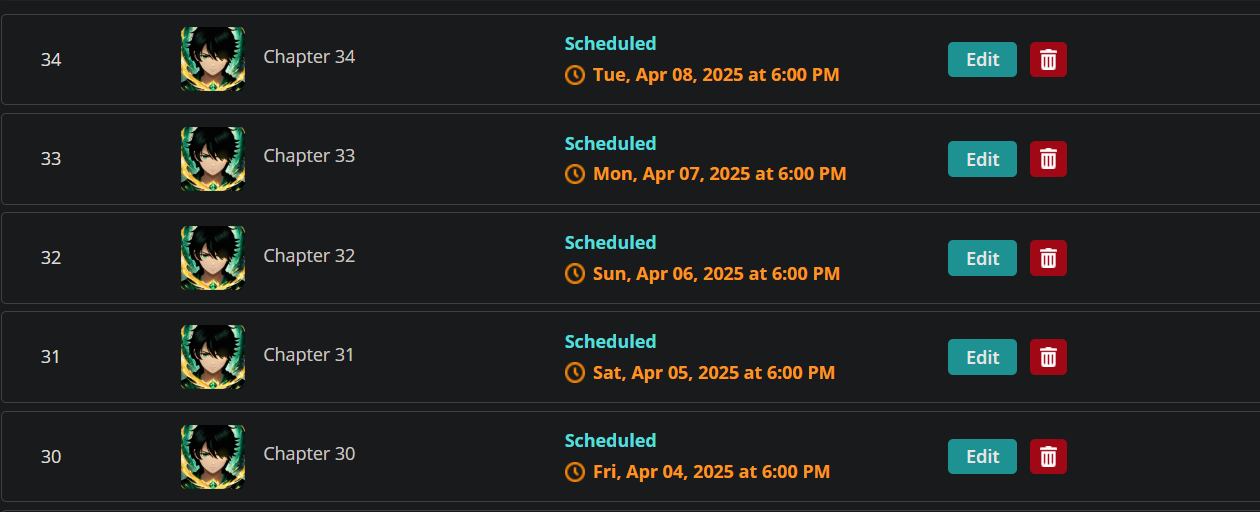The width and height of the screenshot is (1260, 512).
Task: Click clock icon beside Tue, Apr 08 schedule
Action: 575,75
